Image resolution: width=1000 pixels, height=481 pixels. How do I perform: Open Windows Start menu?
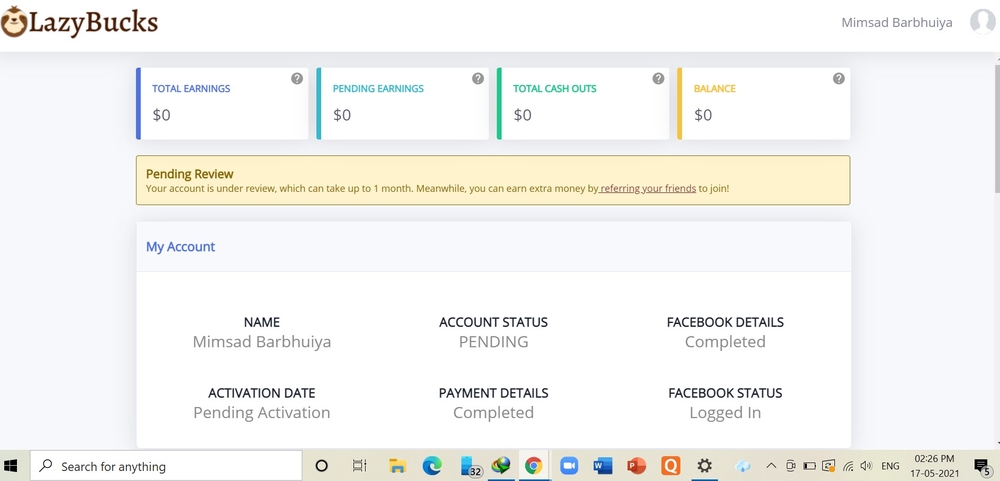point(13,466)
